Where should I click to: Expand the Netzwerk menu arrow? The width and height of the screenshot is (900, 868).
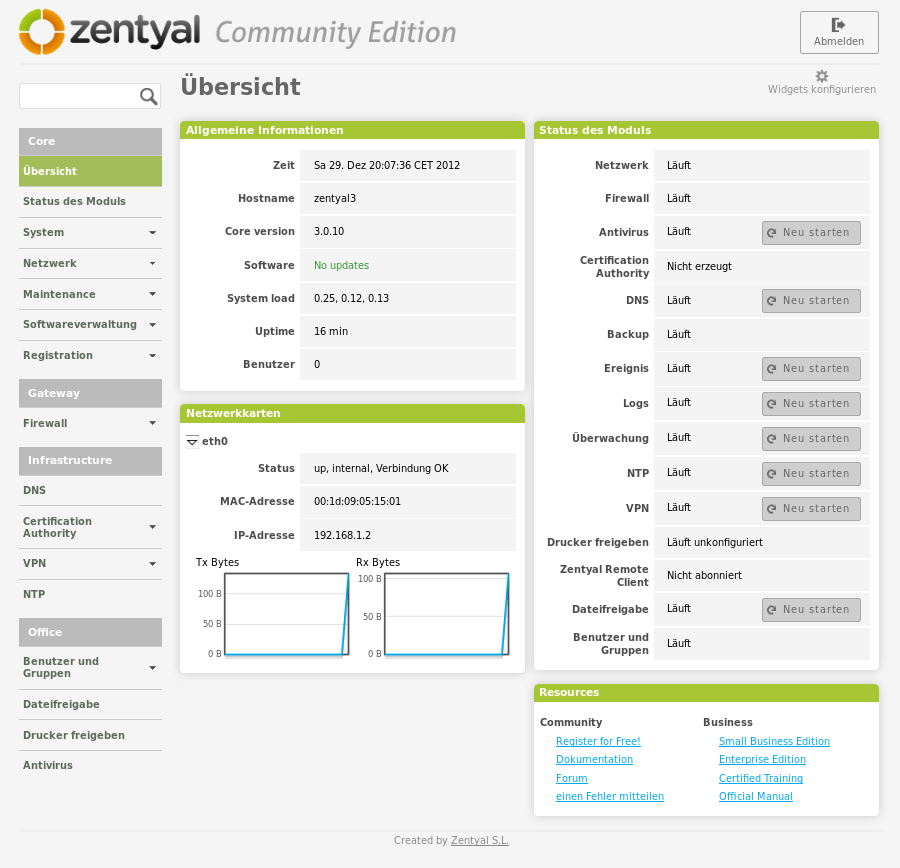153,264
